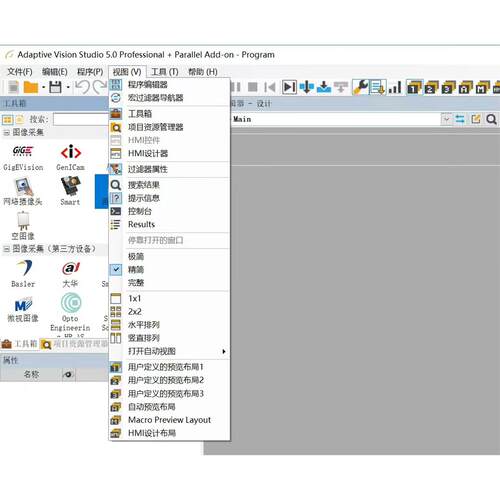Click the stop execution square button
Image resolution: width=500 pixels, height=500 pixels.
253,87
